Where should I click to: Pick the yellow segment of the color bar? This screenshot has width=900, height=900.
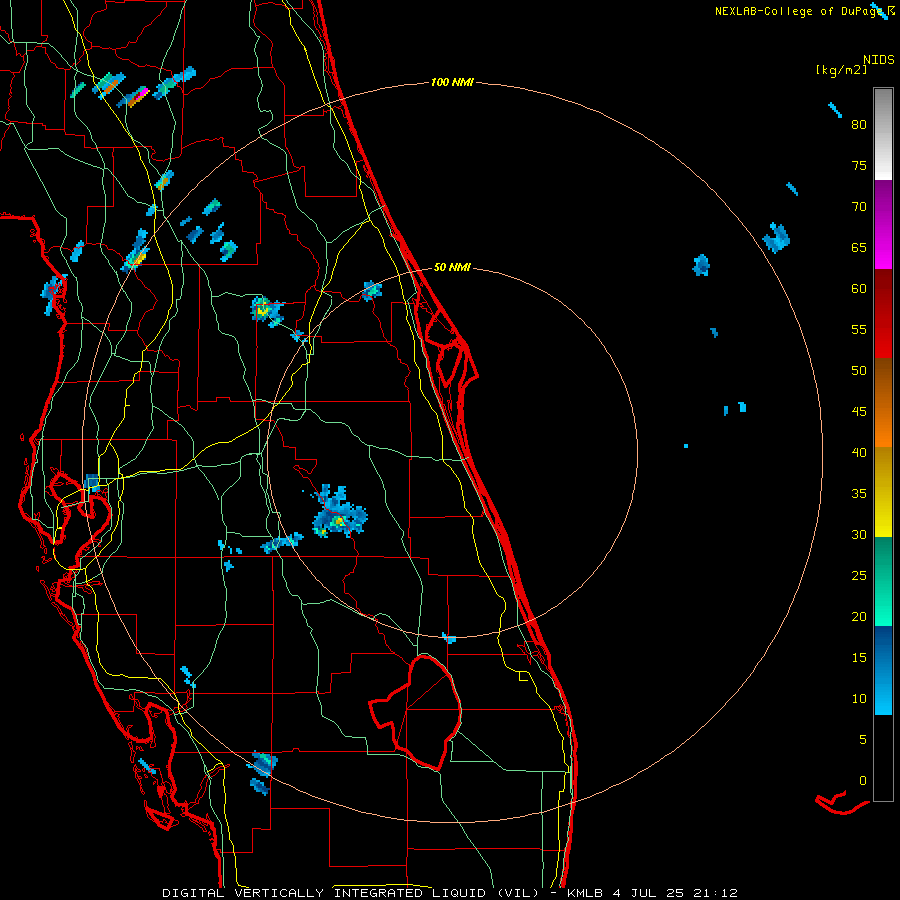tap(883, 492)
